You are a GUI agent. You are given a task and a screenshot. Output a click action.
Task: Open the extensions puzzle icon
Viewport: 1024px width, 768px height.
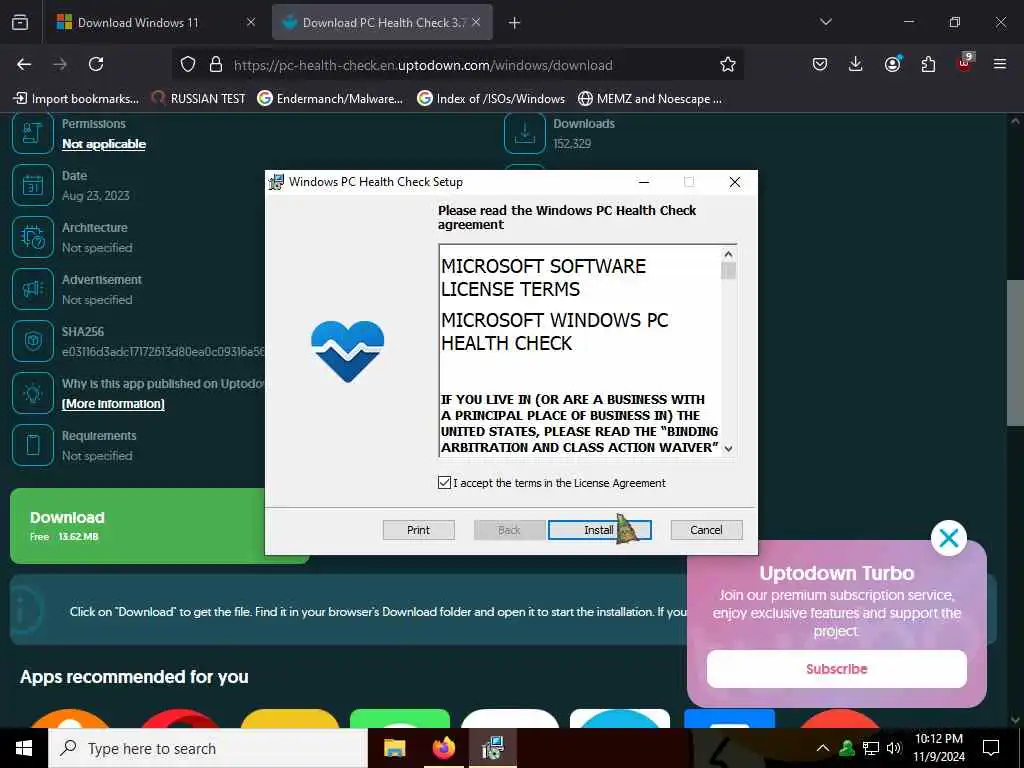(x=928, y=64)
